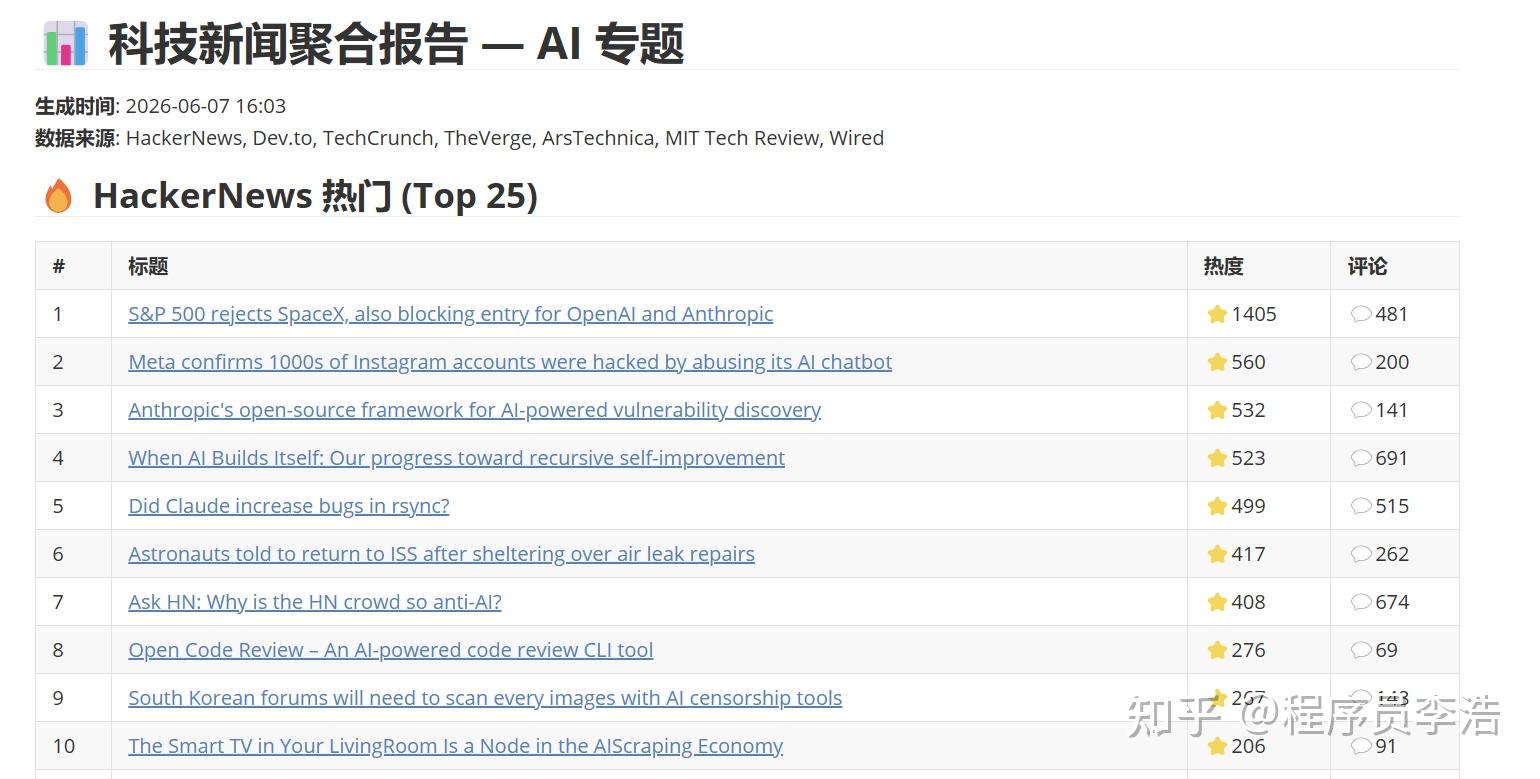The width and height of the screenshot is (1540, 779).
Task: Click the comment bubble in the rsync row
Action: [x=1361, y=506]
